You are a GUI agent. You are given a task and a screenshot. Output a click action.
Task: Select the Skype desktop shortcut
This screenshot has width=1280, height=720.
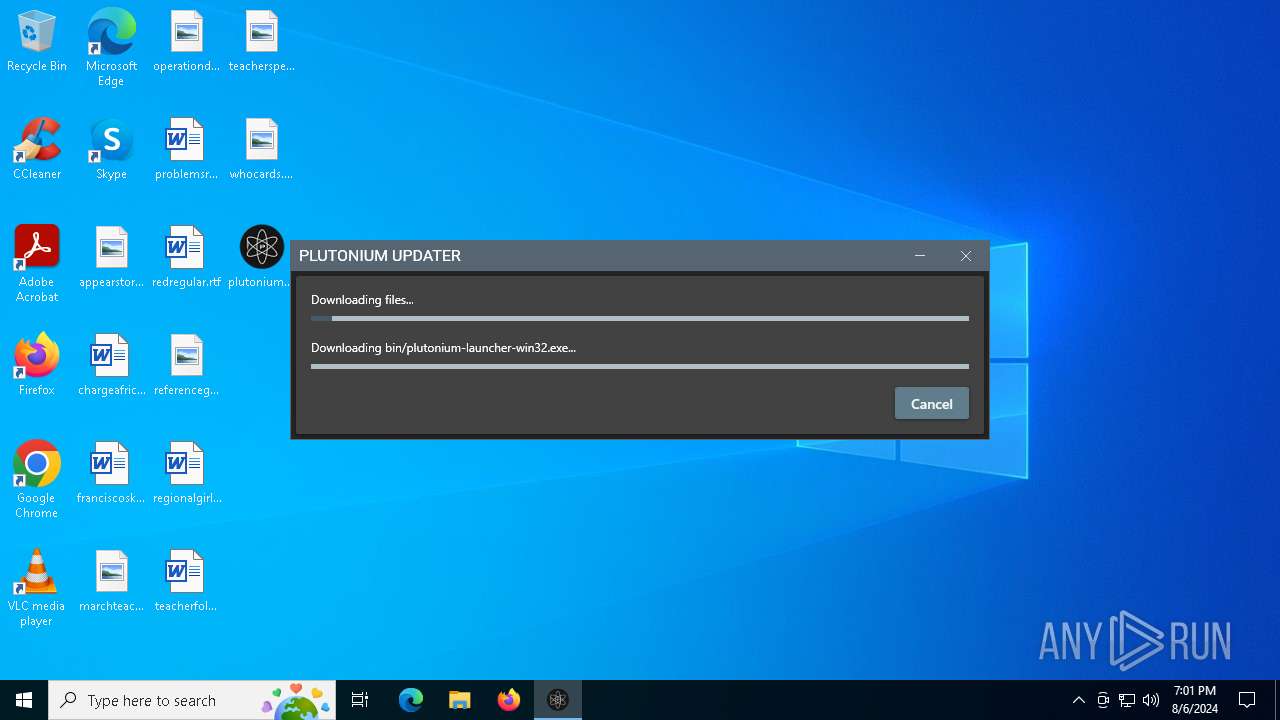111,150
